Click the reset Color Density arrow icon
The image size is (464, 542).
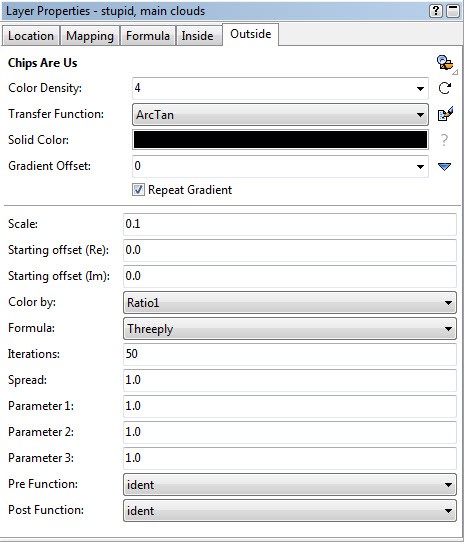coord(445,88)
